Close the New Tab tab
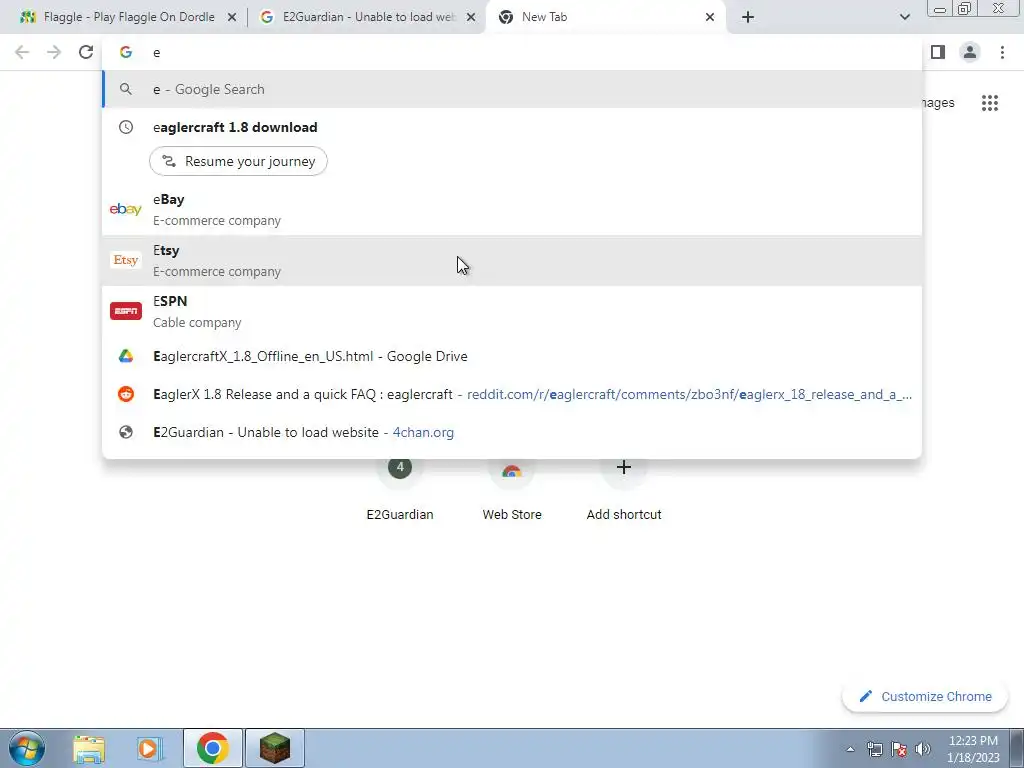This screenshot has width=1024, height=768. coord(710,17)
